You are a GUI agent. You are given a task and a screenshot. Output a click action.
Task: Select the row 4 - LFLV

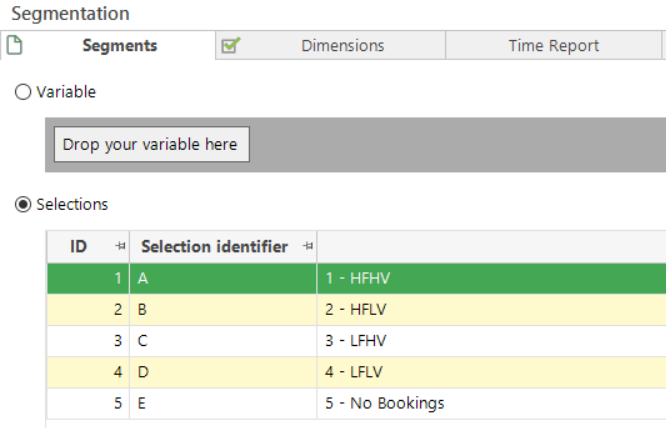356,372
